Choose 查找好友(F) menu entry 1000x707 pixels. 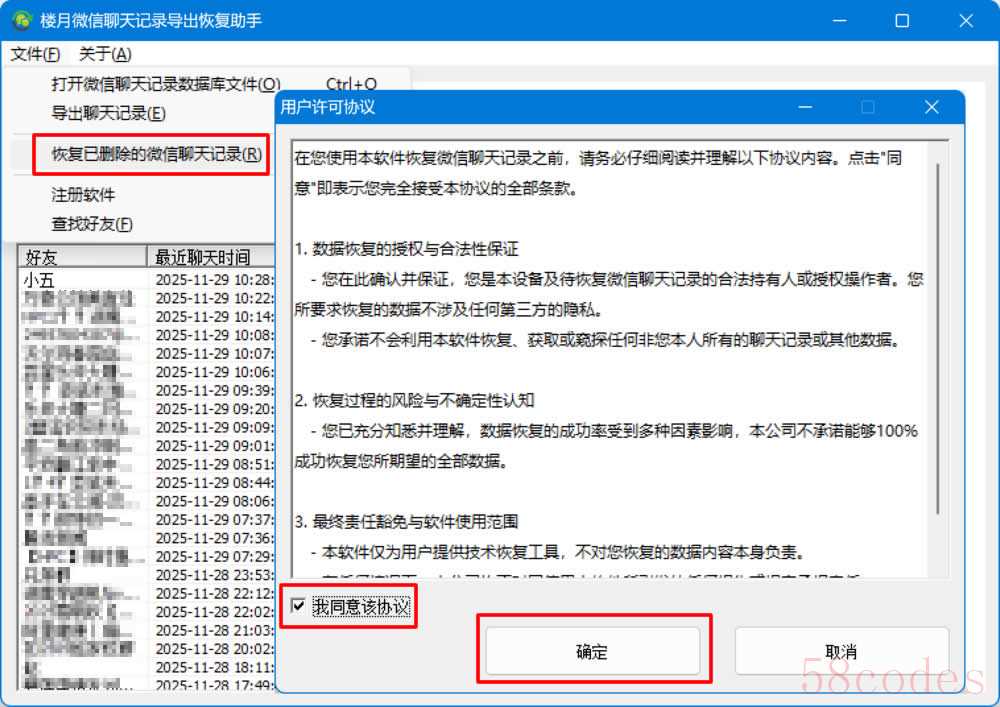coord(92,224)
